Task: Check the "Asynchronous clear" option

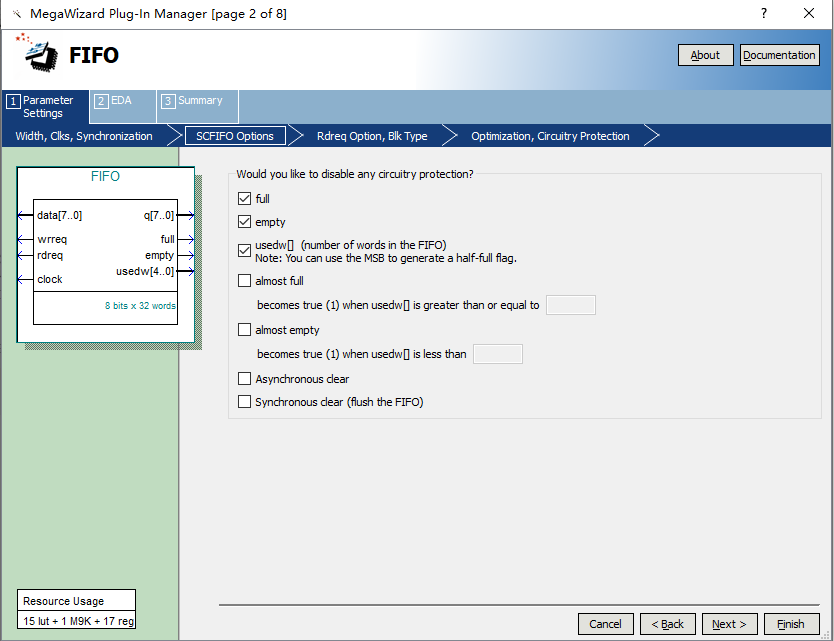Action: click(244, 378)
